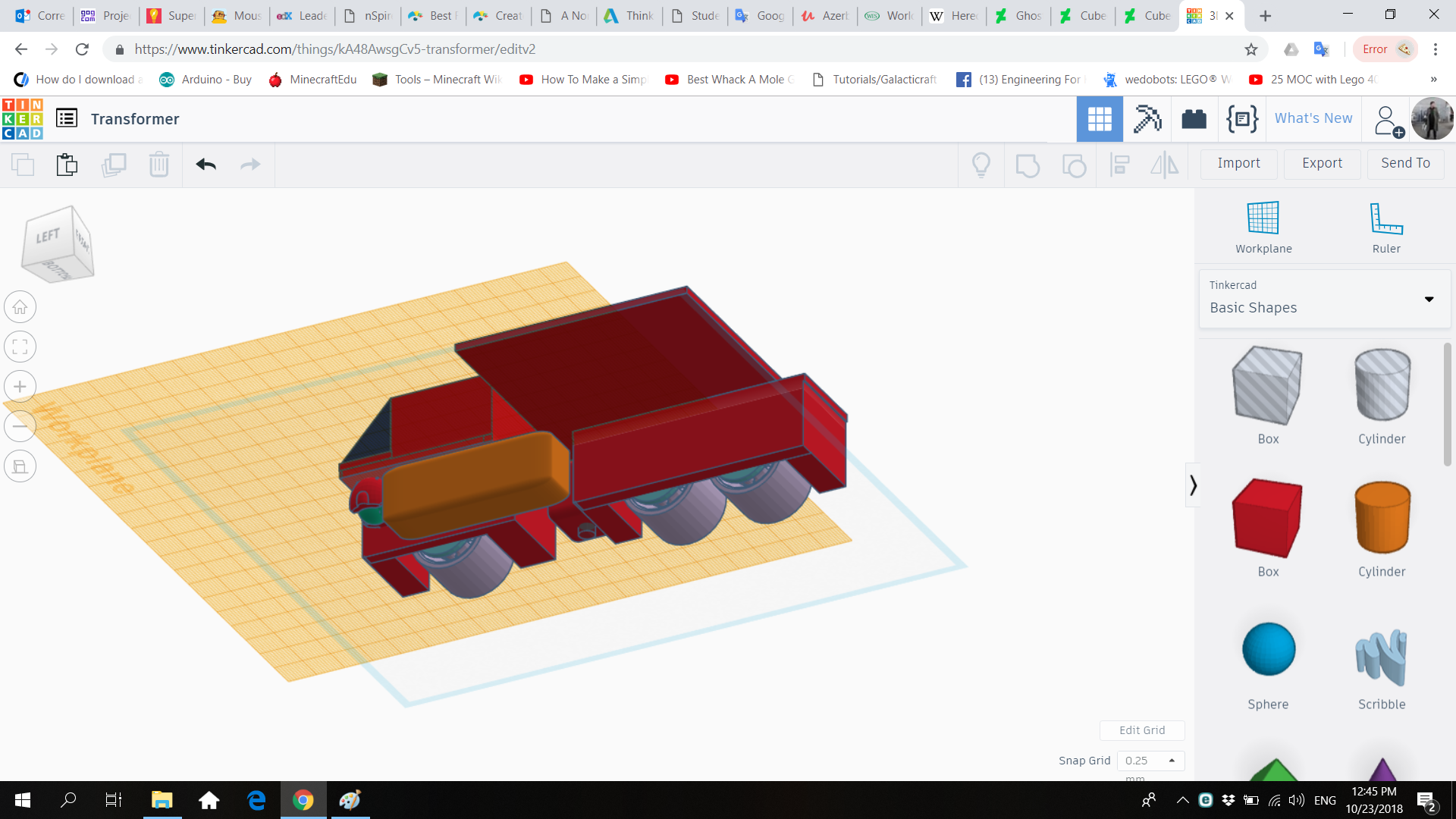
Task: Zoom in with the plus icon
Action: click(20, 387)
